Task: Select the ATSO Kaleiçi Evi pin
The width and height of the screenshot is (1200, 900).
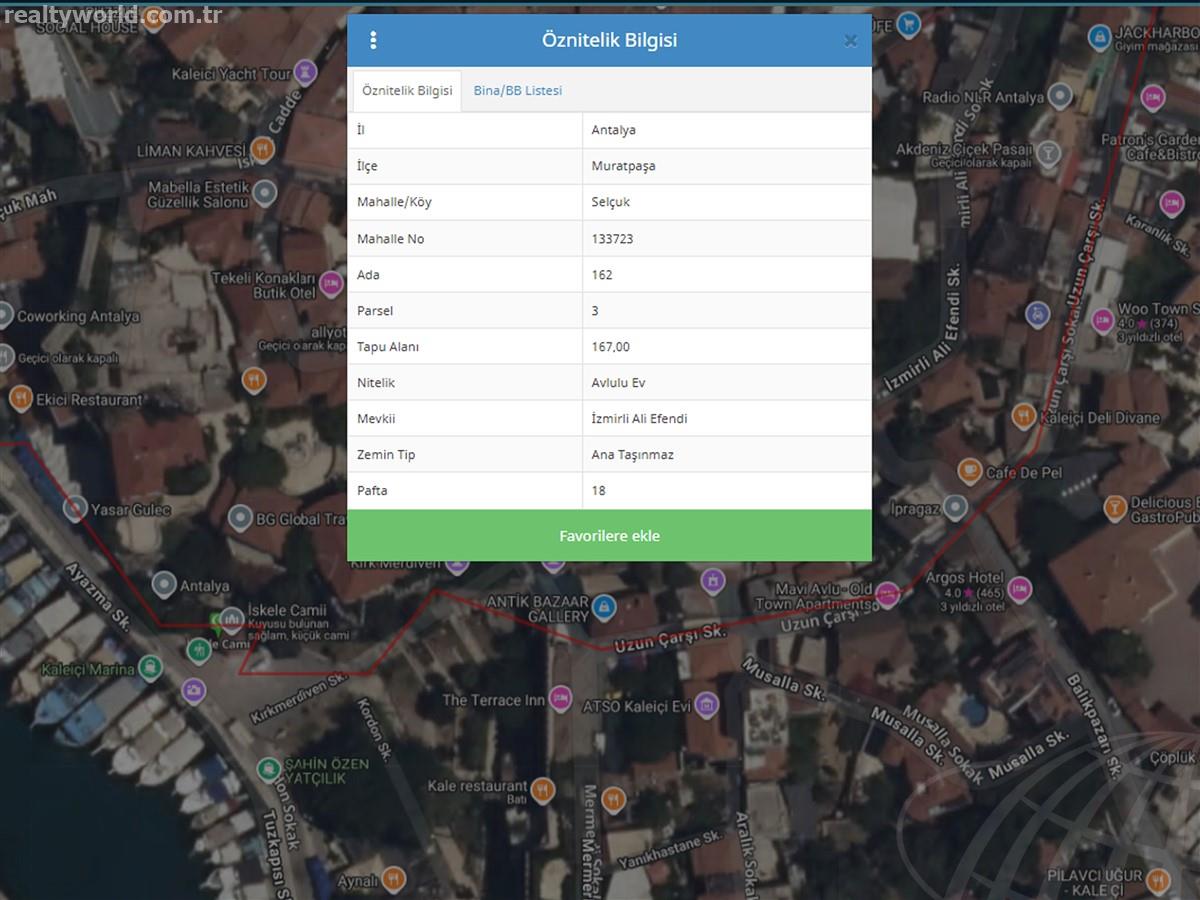Action: tap(707, 705)
